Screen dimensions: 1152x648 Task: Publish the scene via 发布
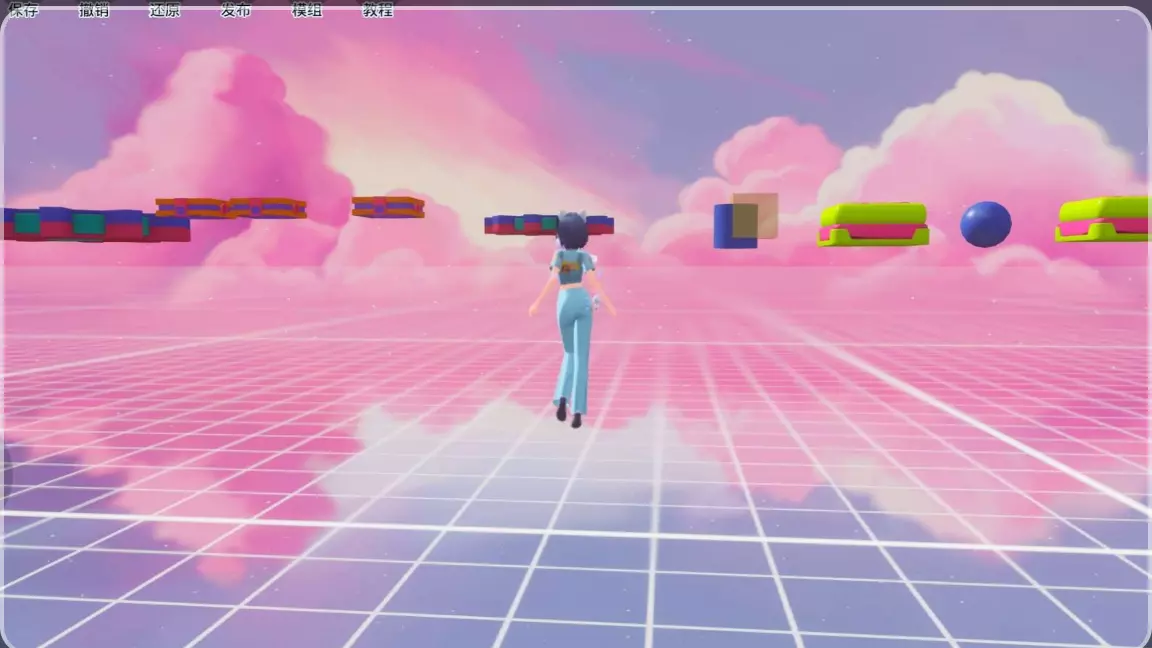pyautogui.click(x=236, y=10)
